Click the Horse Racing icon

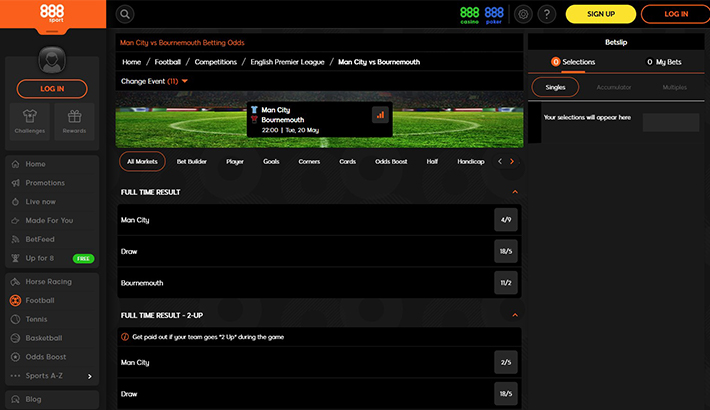(x=15, y=282)
